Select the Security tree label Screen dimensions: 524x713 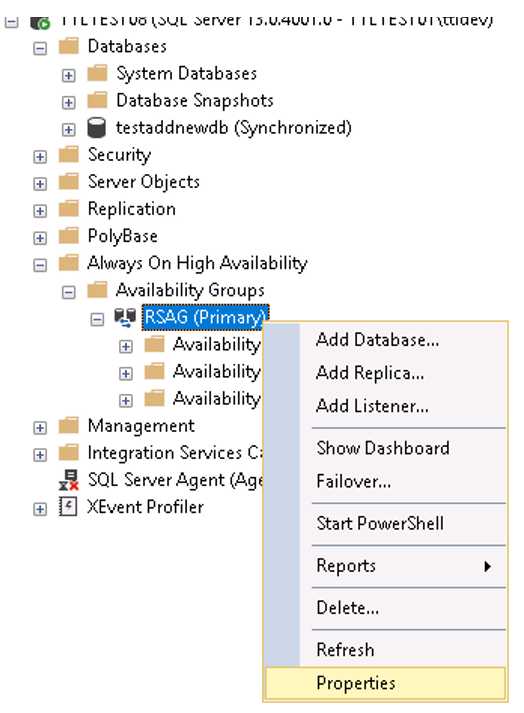119,155
